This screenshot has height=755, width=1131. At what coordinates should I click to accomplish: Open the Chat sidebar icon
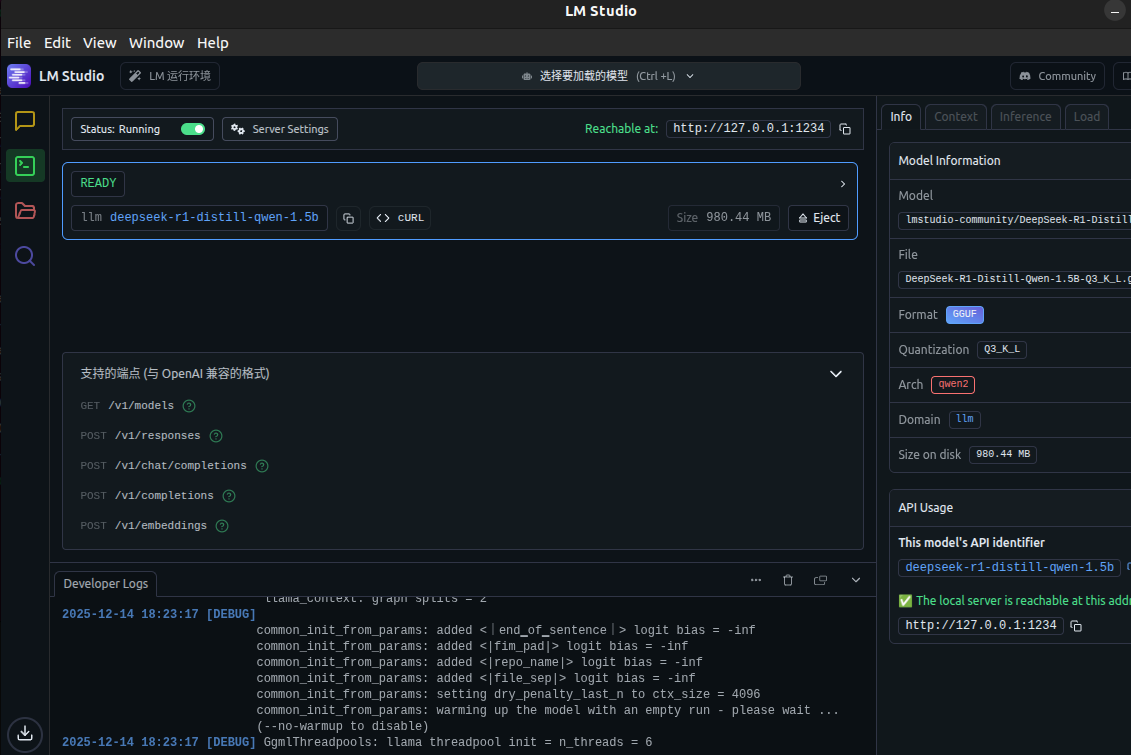click(x=25, y=120)
